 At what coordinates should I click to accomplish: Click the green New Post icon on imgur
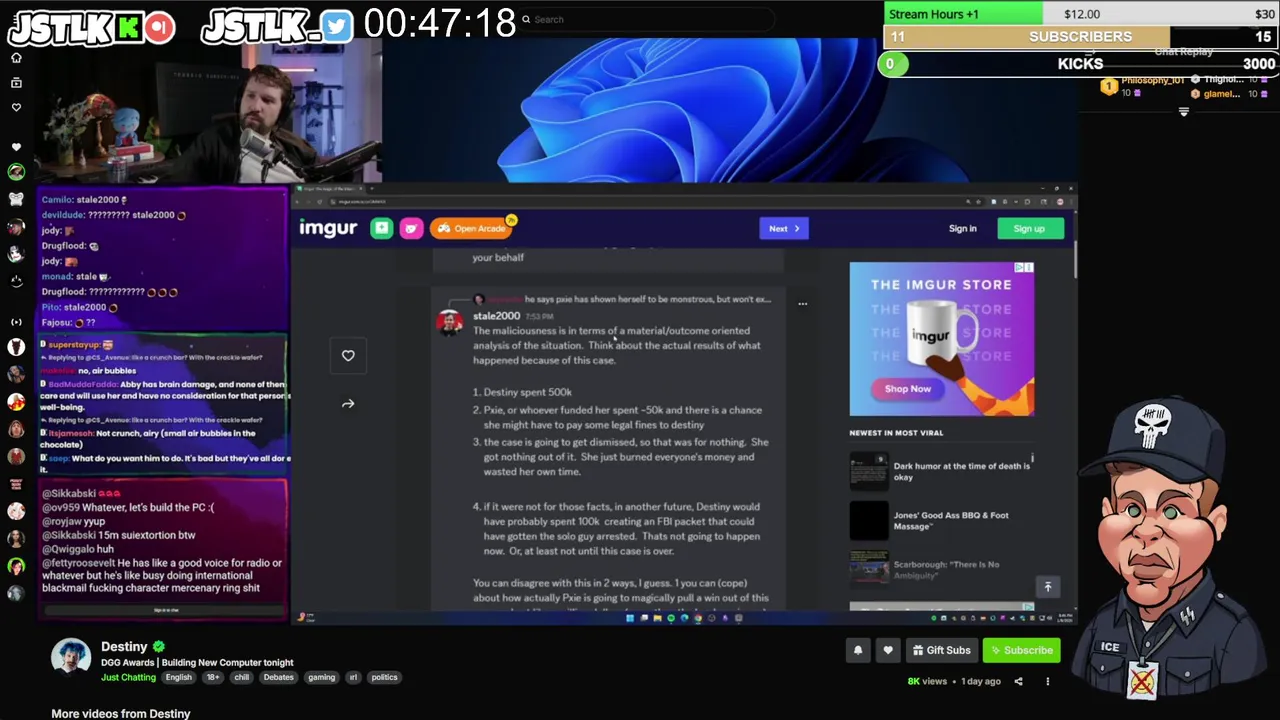[x=382, y=228]
